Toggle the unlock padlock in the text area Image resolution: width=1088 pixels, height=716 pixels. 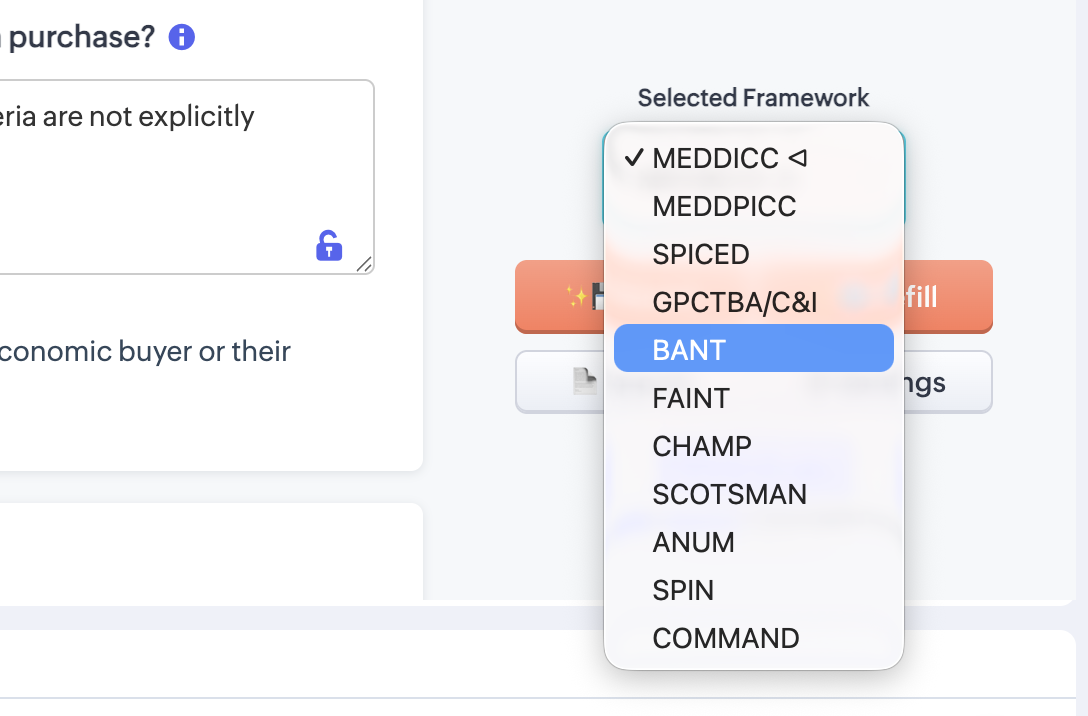click(x=329, y=245)
